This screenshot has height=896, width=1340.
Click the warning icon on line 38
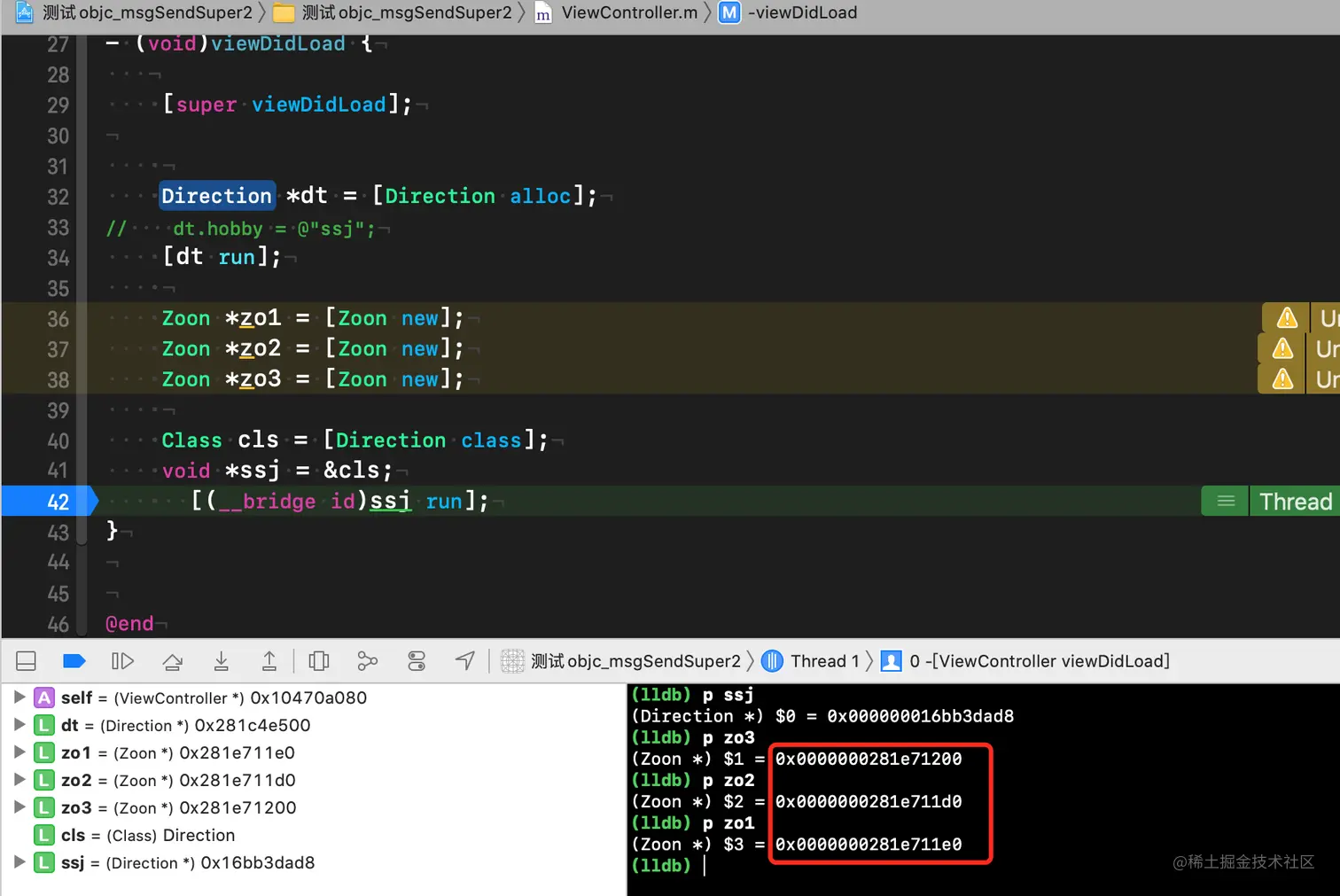click(x=1282, y=379)
